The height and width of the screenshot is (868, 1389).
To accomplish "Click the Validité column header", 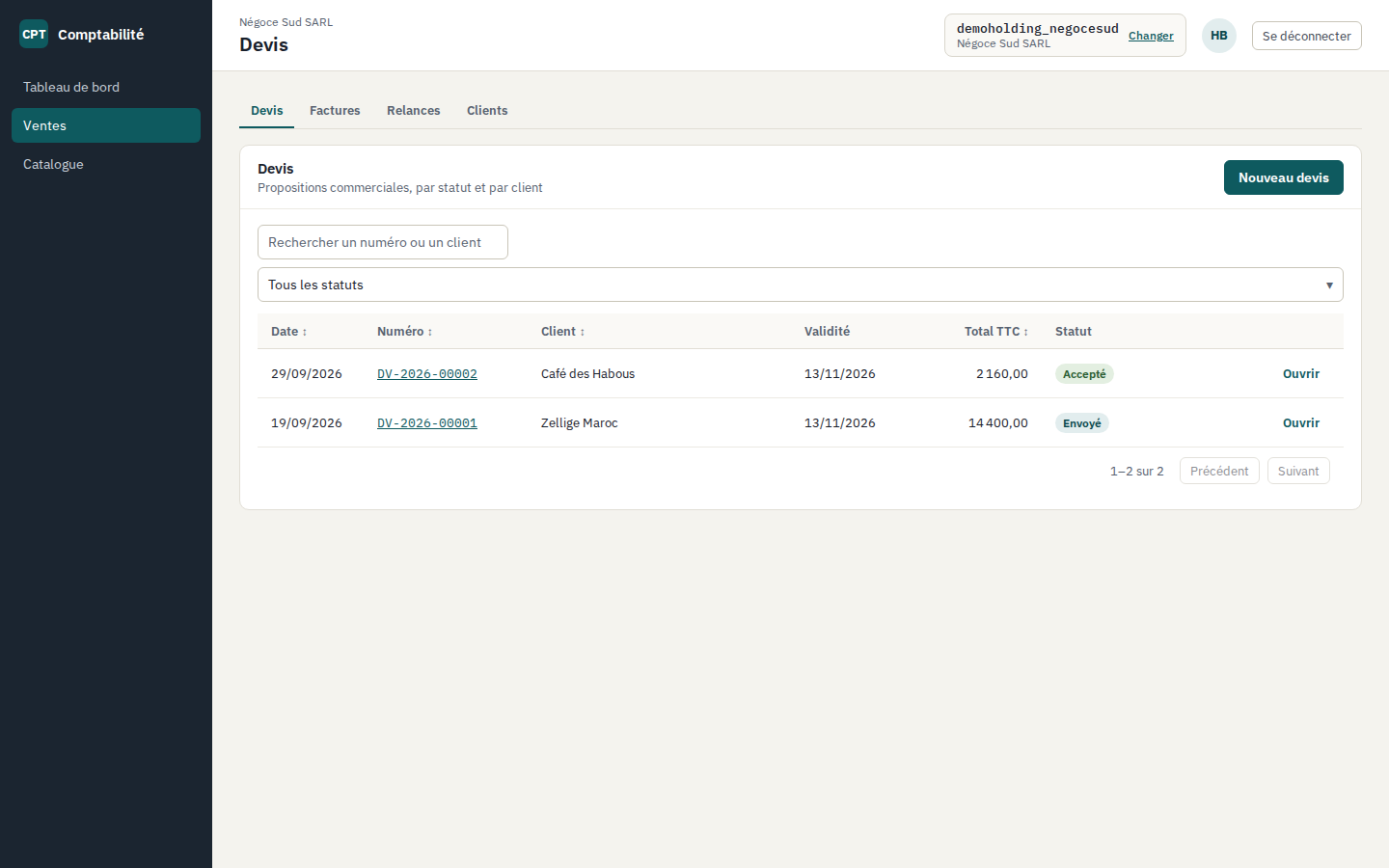I will (828, 331).
